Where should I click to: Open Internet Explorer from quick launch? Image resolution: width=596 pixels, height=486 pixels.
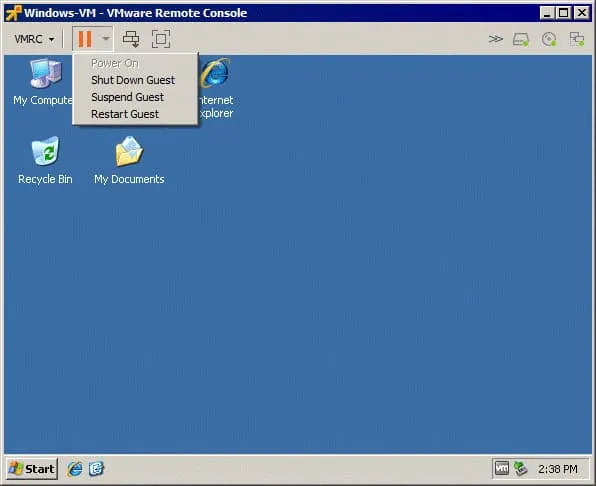tap(75, 469)
